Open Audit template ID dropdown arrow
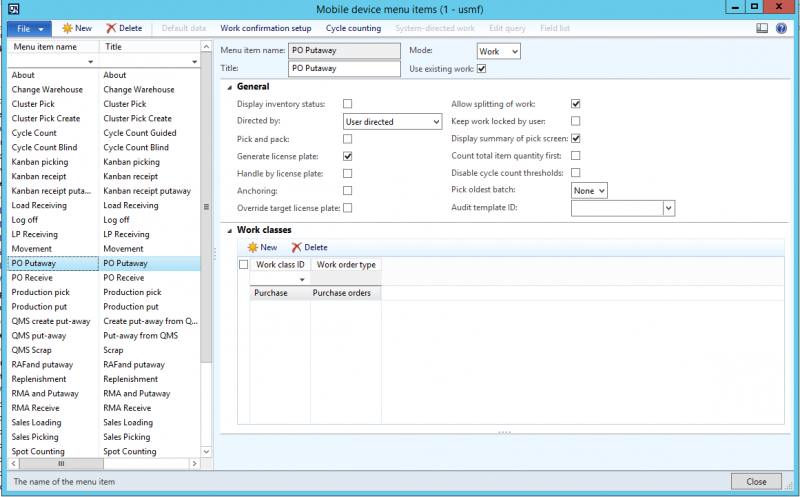 coord(668,208)
